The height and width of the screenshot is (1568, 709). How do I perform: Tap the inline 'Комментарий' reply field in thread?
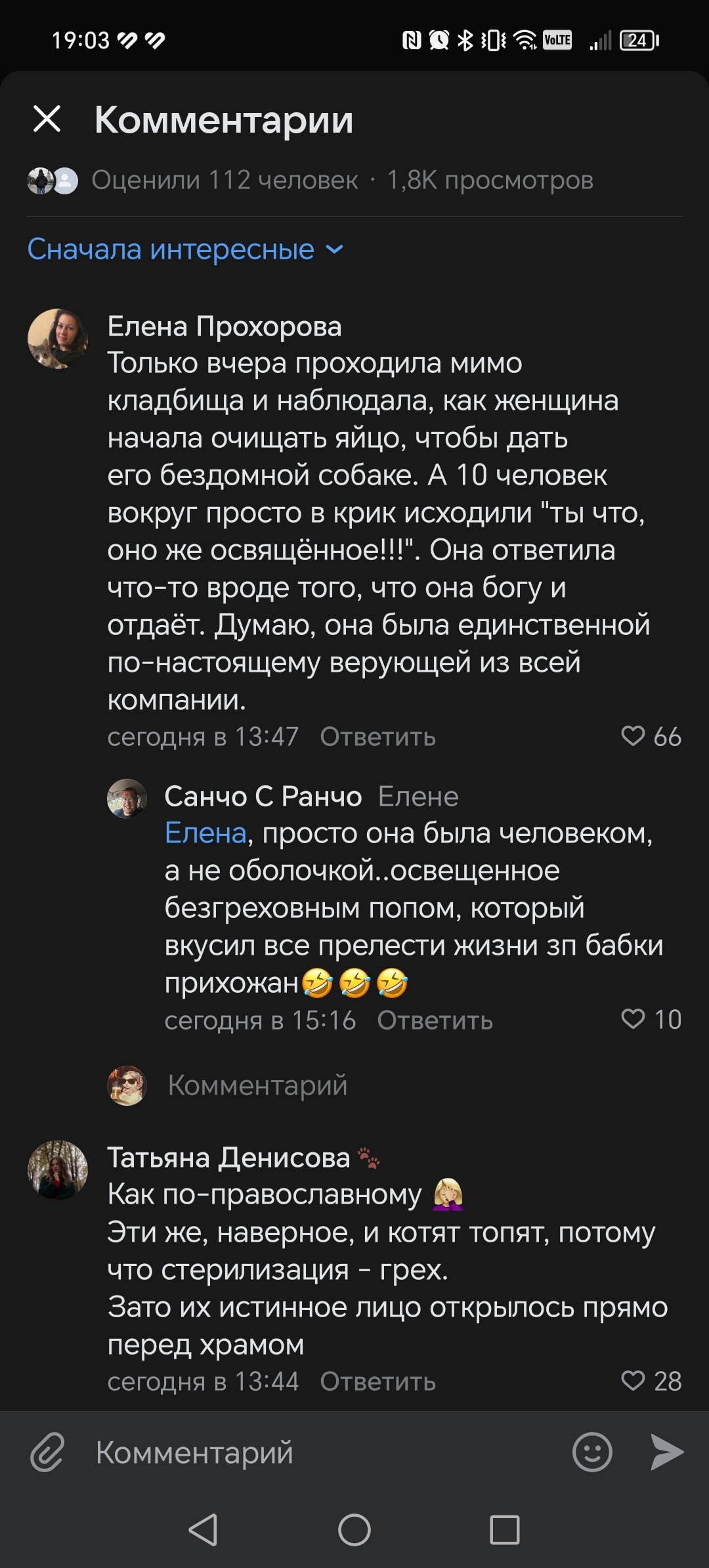pos(257,1085)
